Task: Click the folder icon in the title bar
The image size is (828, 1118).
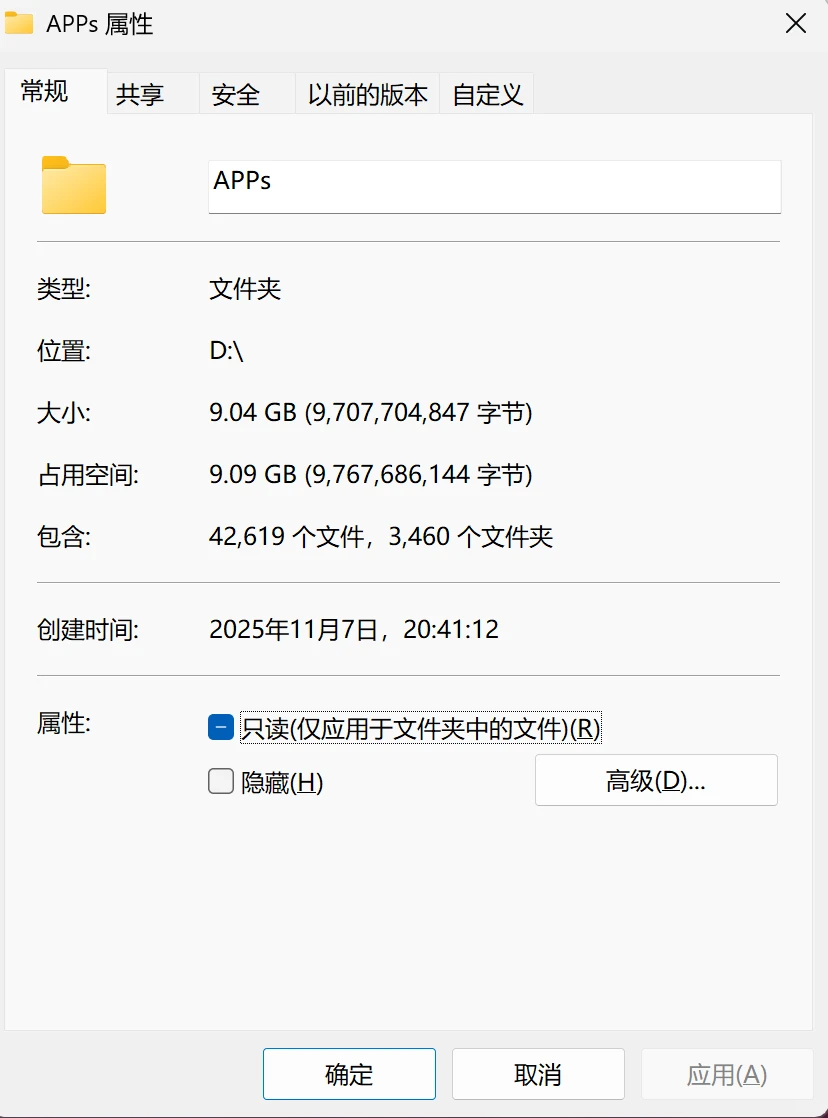Action: pos(18,23)
